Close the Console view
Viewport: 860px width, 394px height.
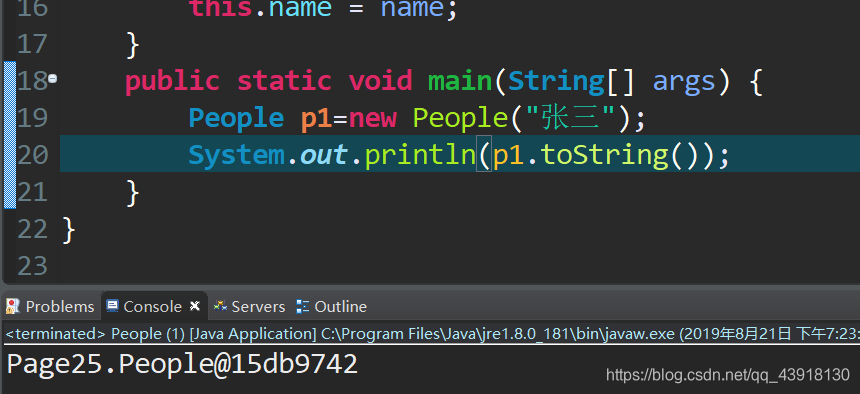[x=195, y=306]
